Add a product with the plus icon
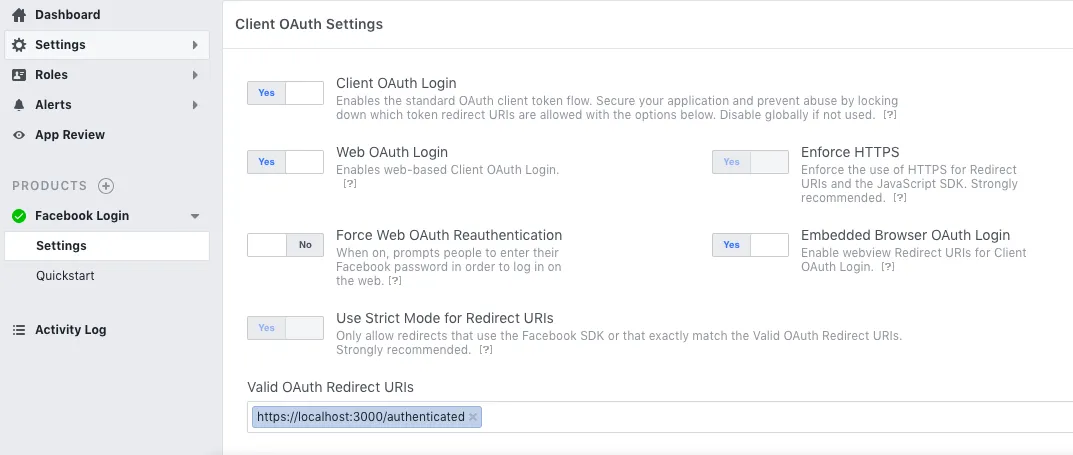1073x455 pixels. [106, 186]
